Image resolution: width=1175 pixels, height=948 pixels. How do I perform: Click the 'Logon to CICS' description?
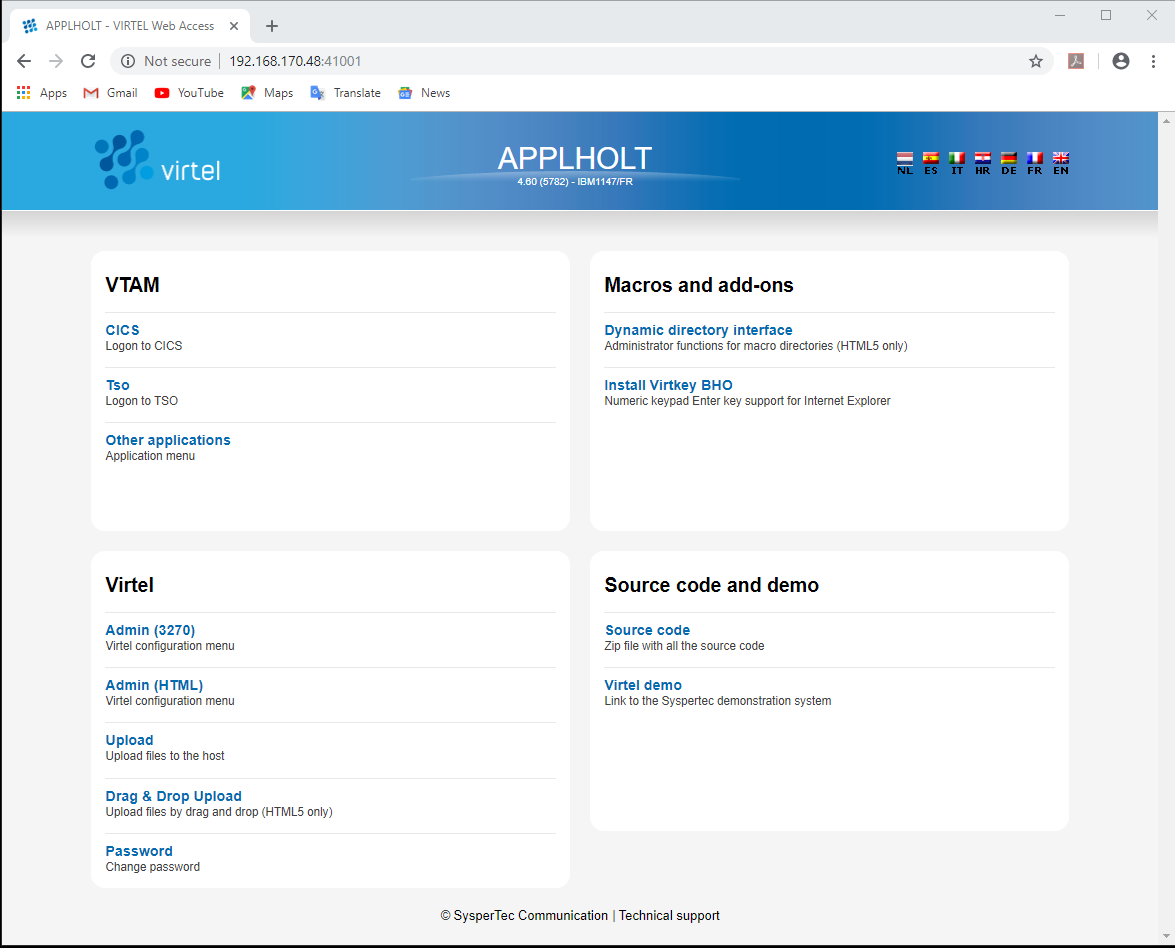144,345
